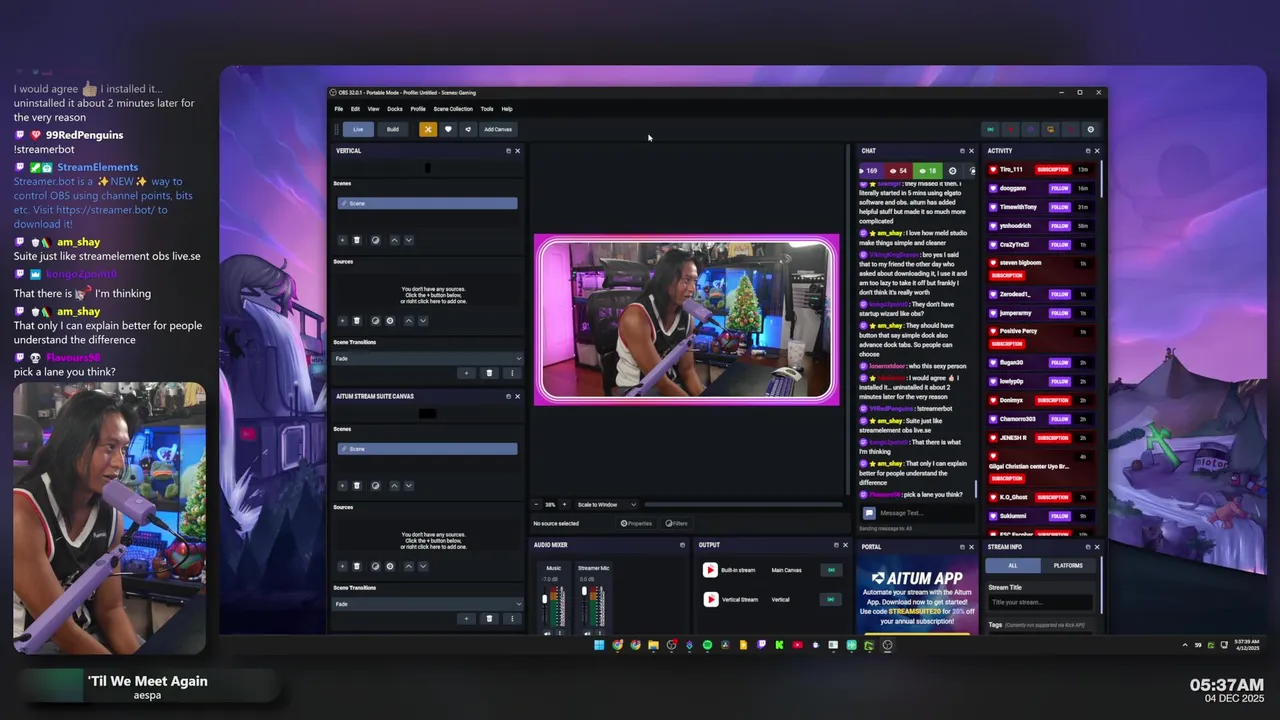Move scene down in Vertical dock

click(408, 240)
